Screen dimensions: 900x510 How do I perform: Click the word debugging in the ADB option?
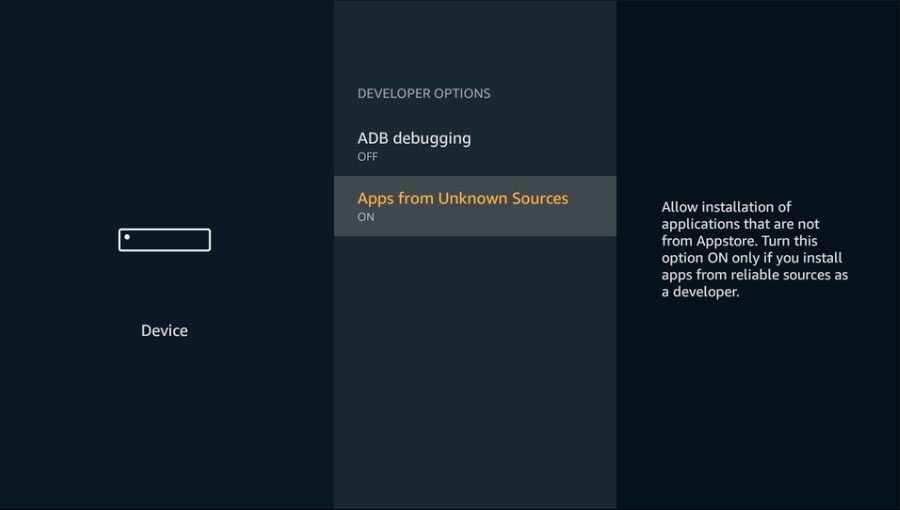[x=432, y=139]
